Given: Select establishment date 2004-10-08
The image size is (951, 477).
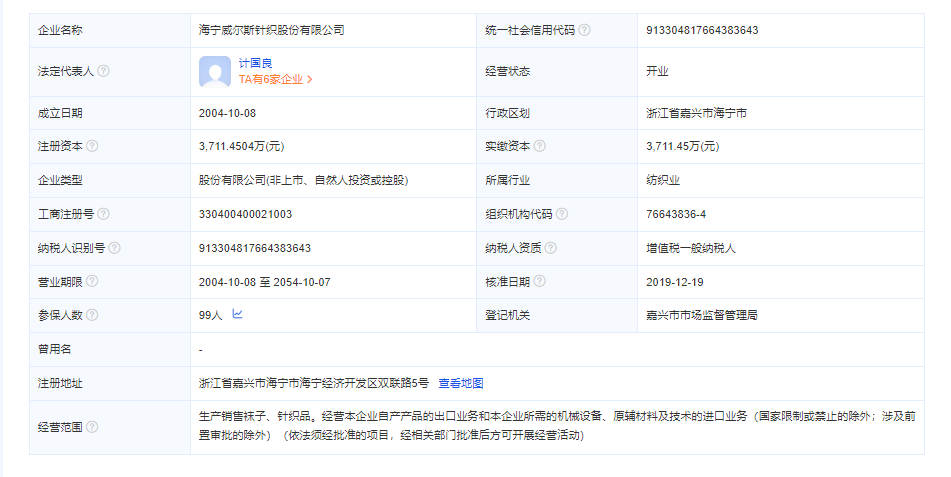Looking at the screenshot, I should [227, 113].
